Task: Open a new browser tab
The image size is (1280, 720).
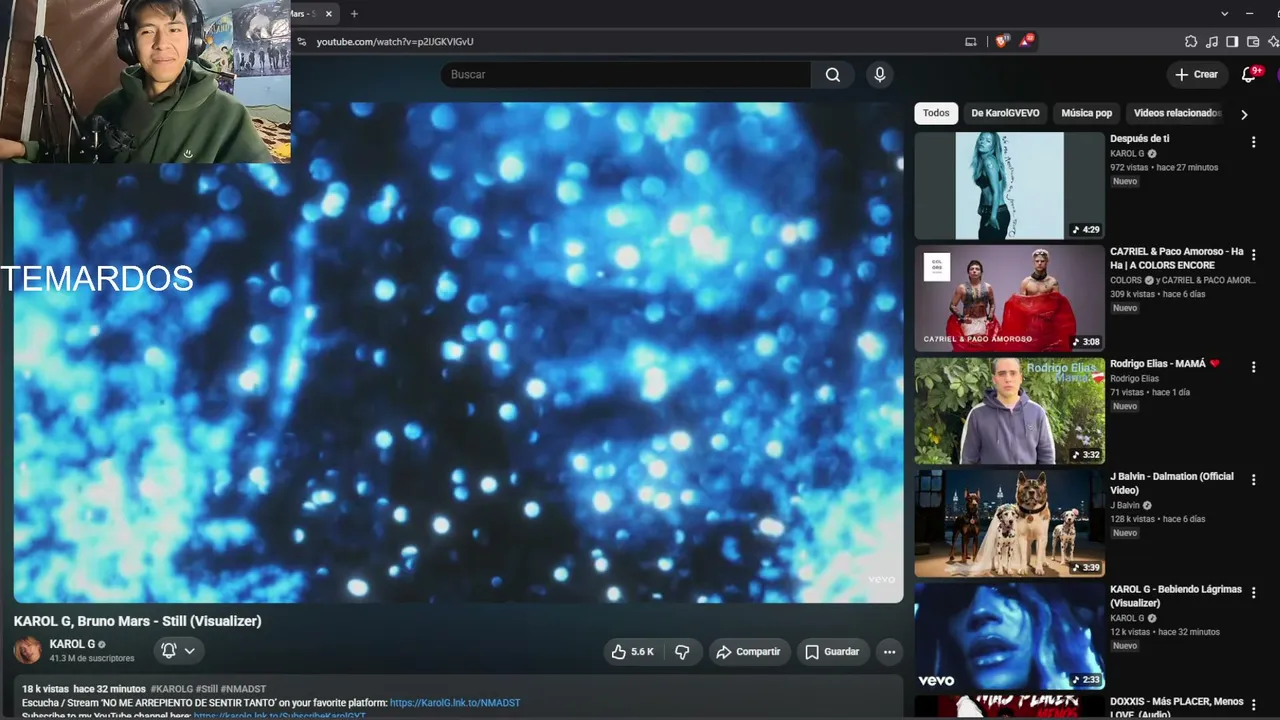Action: [x=354, y=14]
